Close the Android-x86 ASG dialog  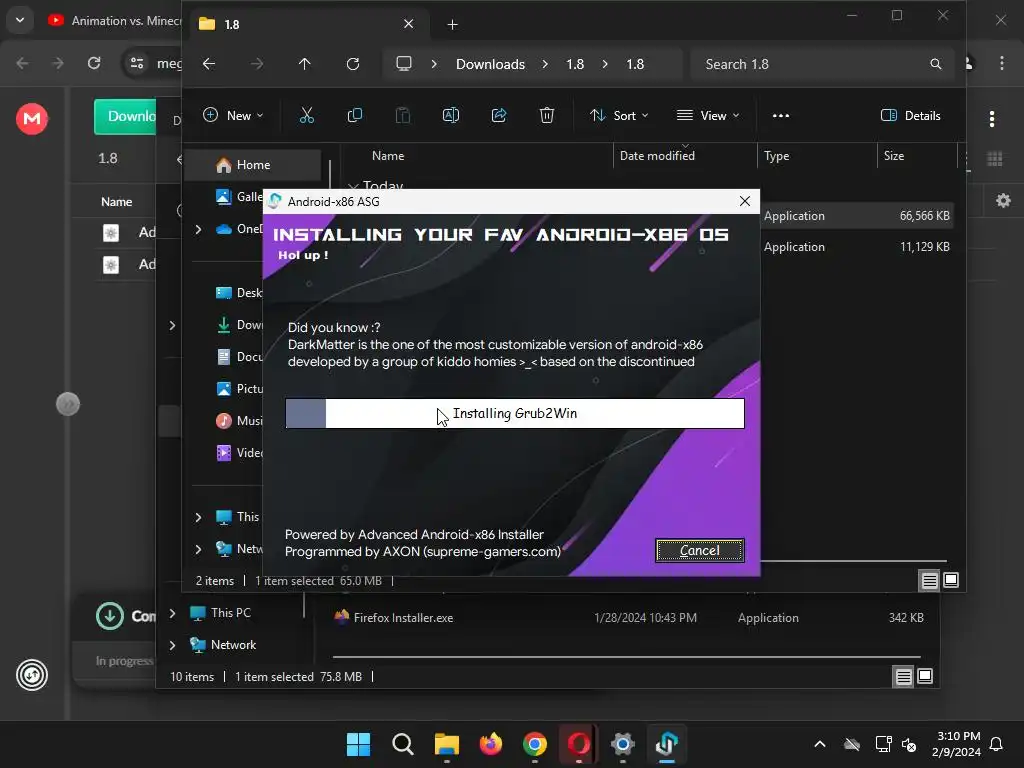pyautogui.click(x=744, y=201)
